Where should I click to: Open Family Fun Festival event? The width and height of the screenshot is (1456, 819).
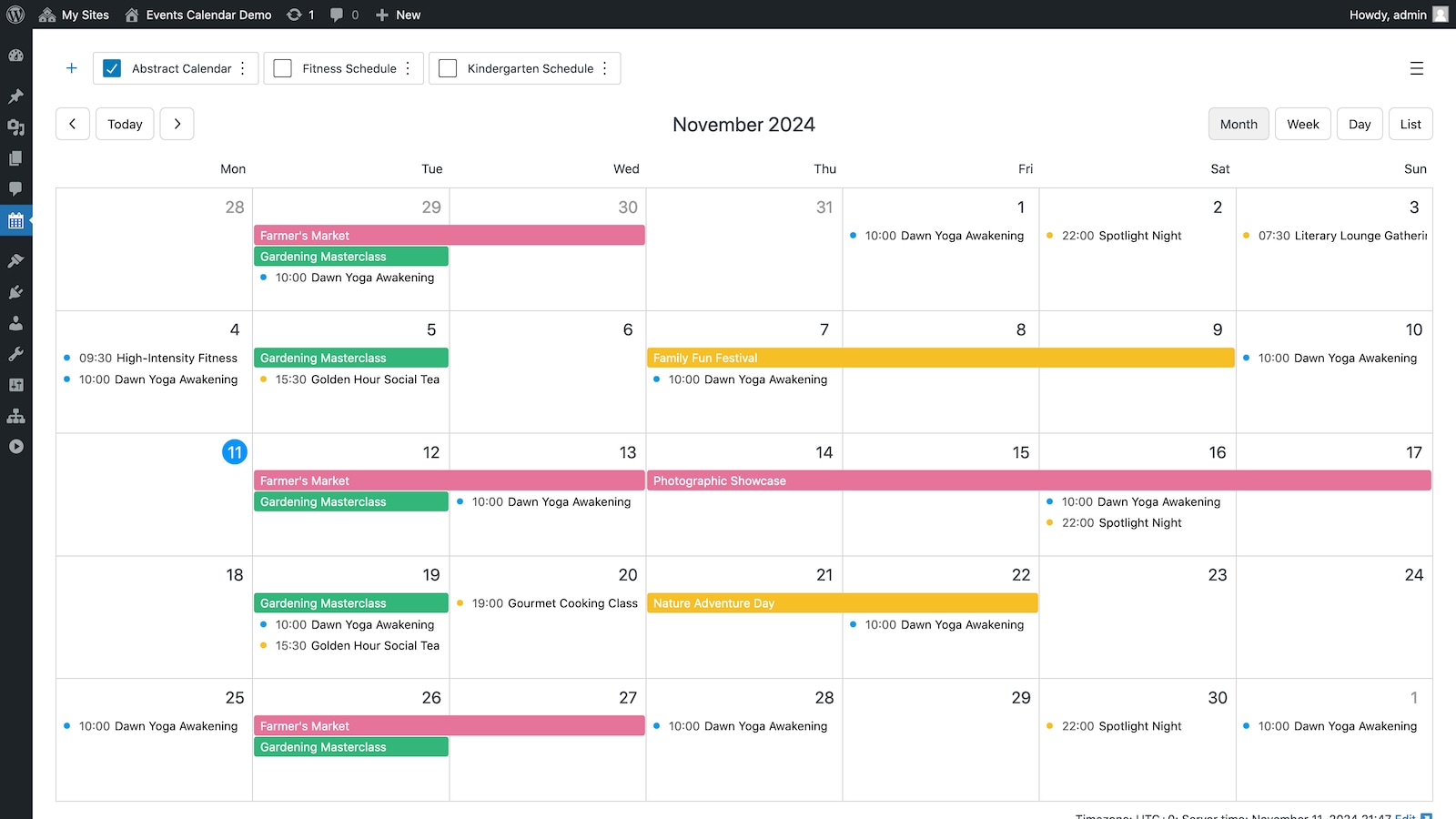click(941, 358)
